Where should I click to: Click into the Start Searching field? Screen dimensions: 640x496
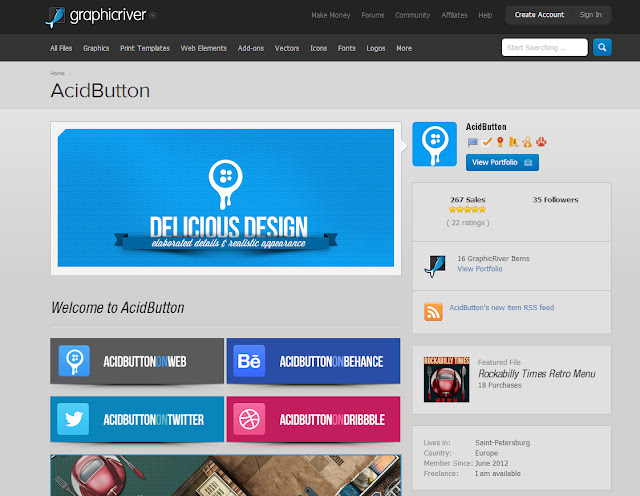544,47
